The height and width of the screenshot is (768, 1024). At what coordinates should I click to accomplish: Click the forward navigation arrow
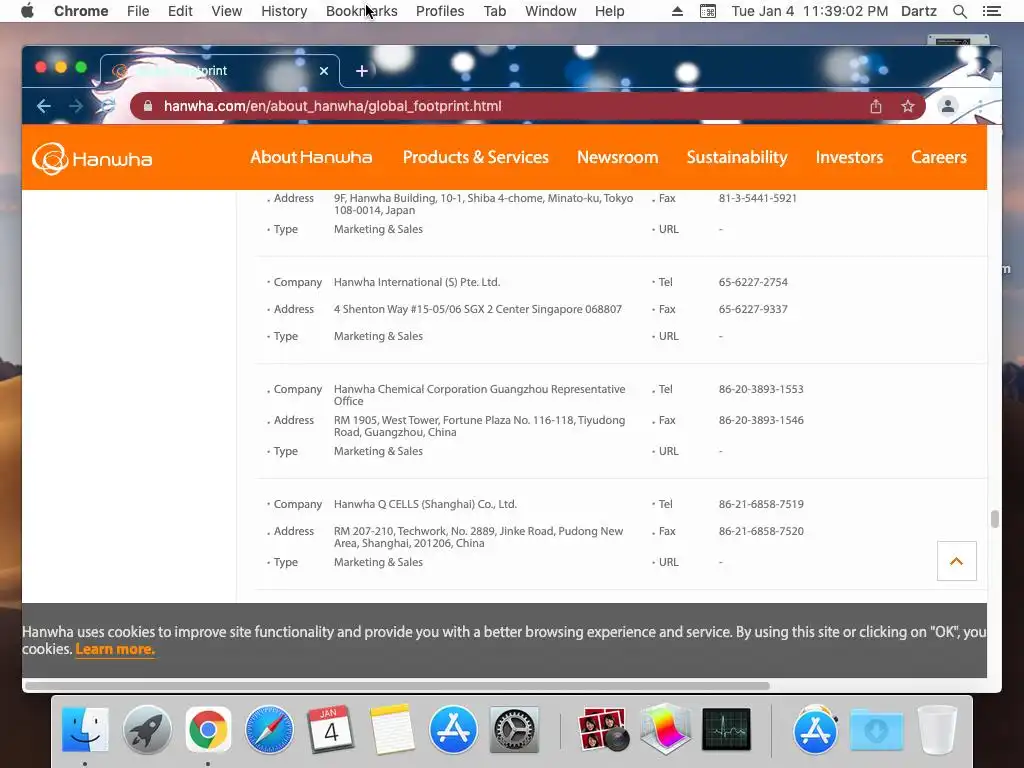click(x=76, y=106)
